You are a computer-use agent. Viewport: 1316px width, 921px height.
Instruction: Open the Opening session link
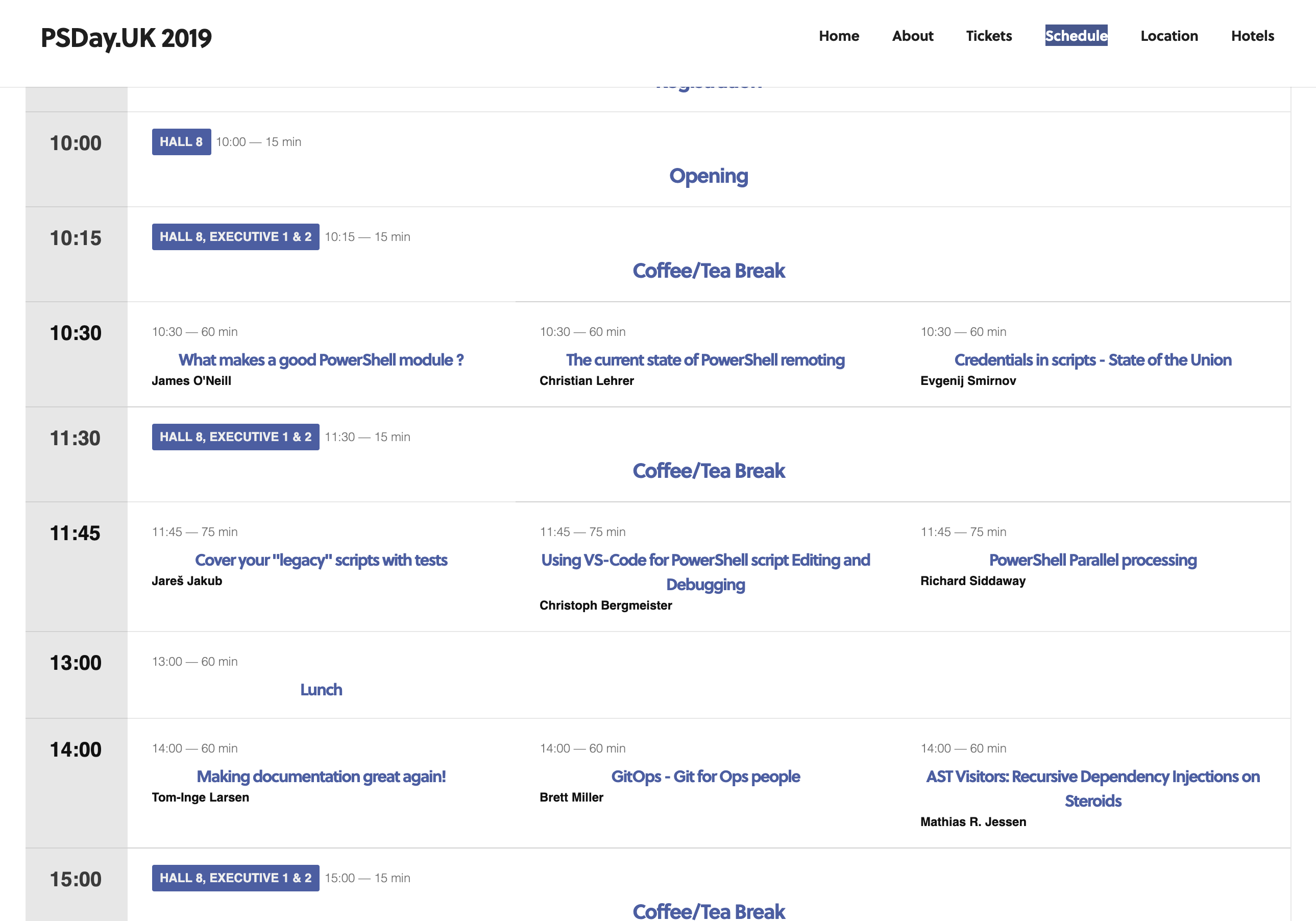pos(709,176)
